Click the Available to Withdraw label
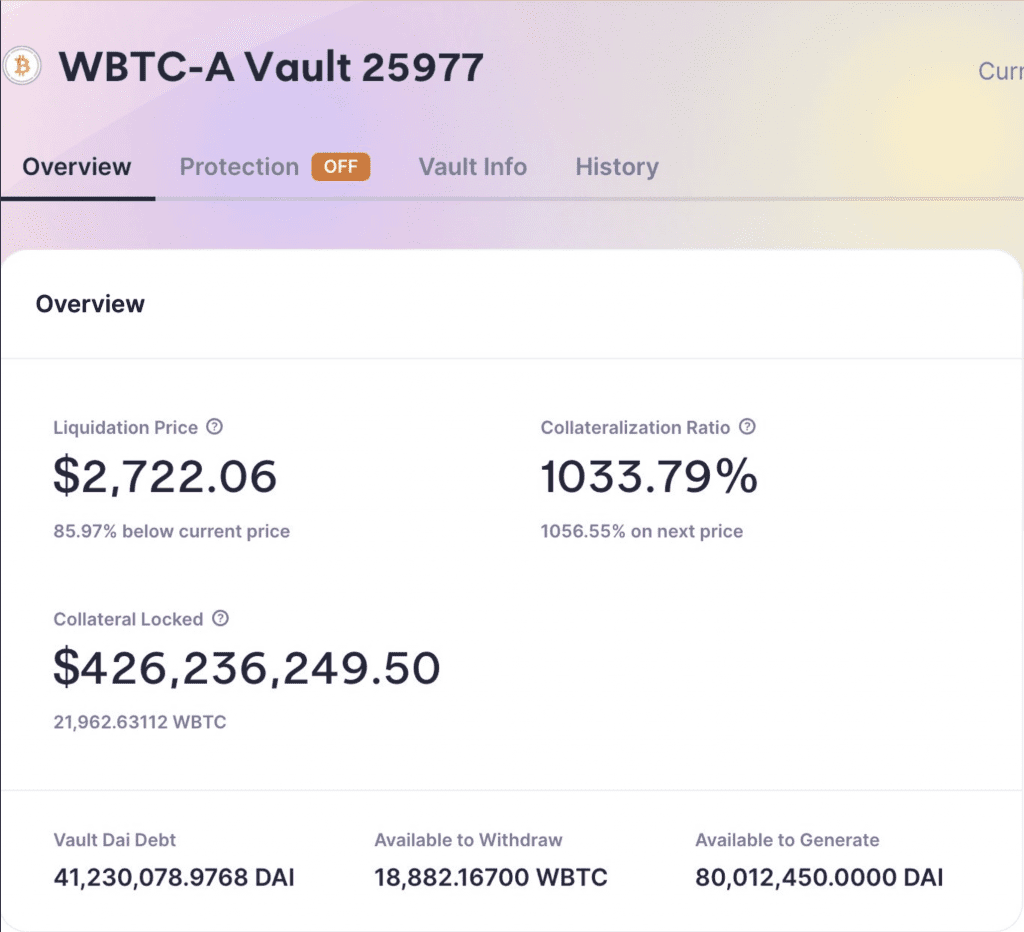Viewport: 1024px width, 932px height. [468, 840]
